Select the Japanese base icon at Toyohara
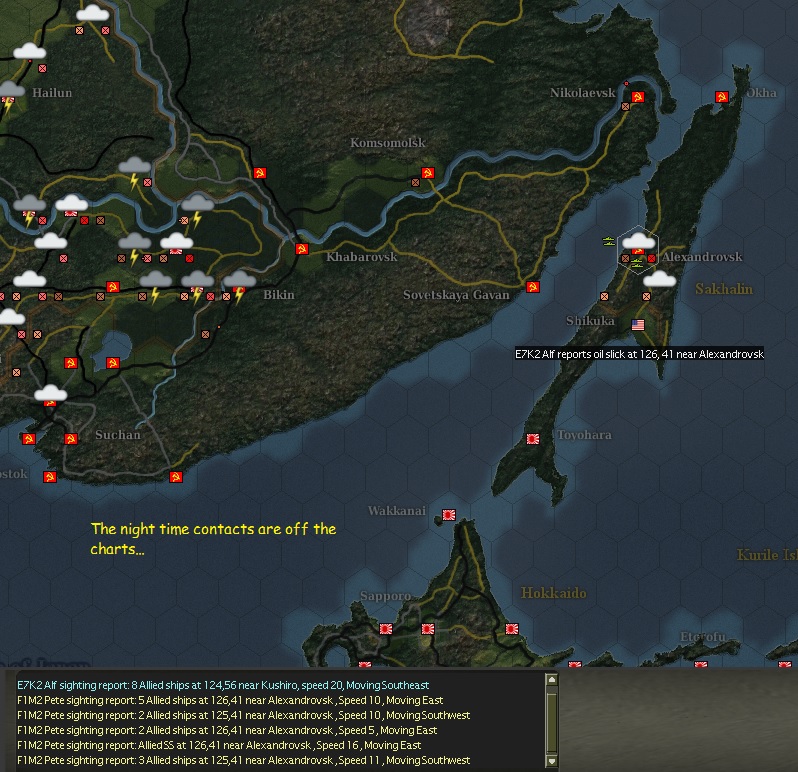Viewport: 798px width, 772px height. [533, 439]
